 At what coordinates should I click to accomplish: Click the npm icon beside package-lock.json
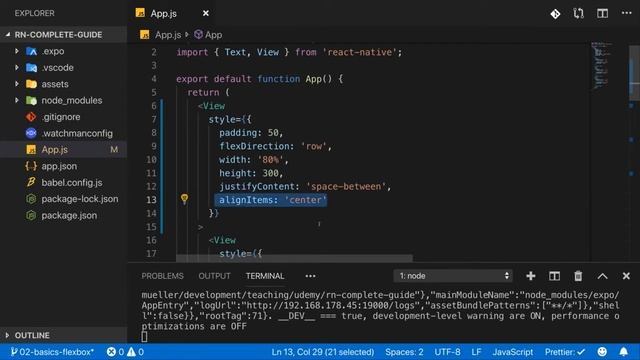tap(31, 199)
